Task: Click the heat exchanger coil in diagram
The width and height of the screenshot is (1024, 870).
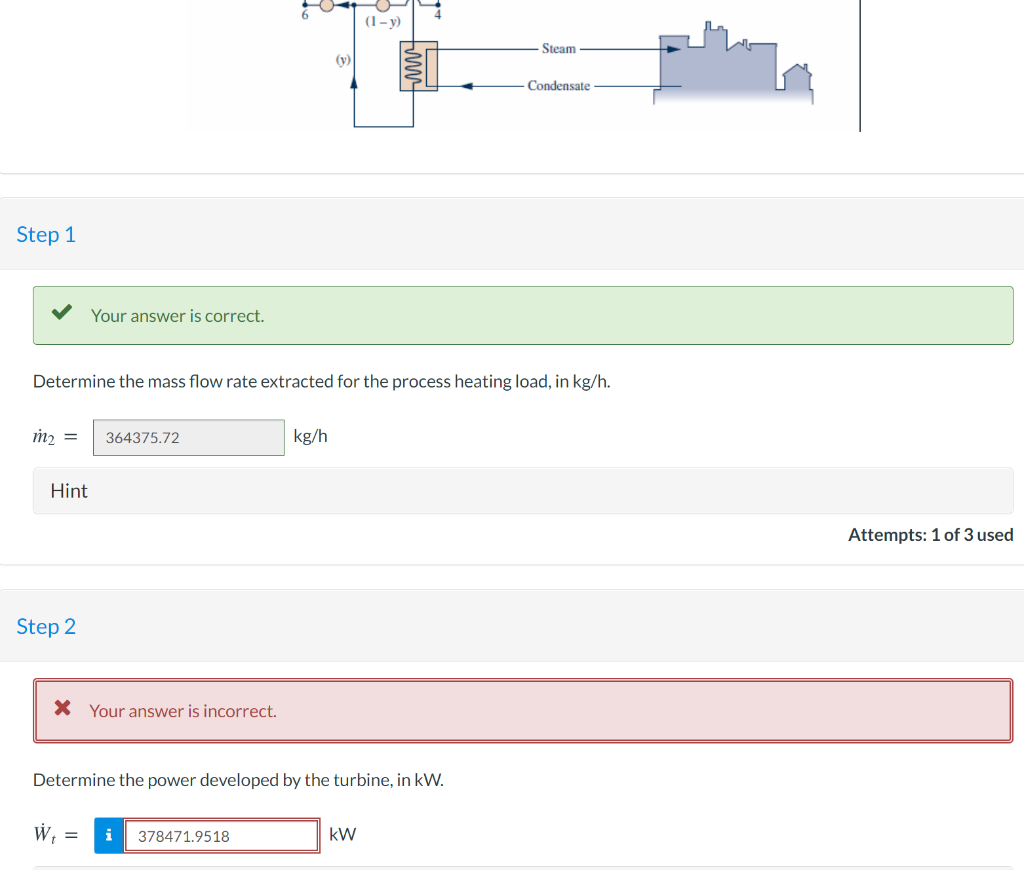Action: (419, 66)
